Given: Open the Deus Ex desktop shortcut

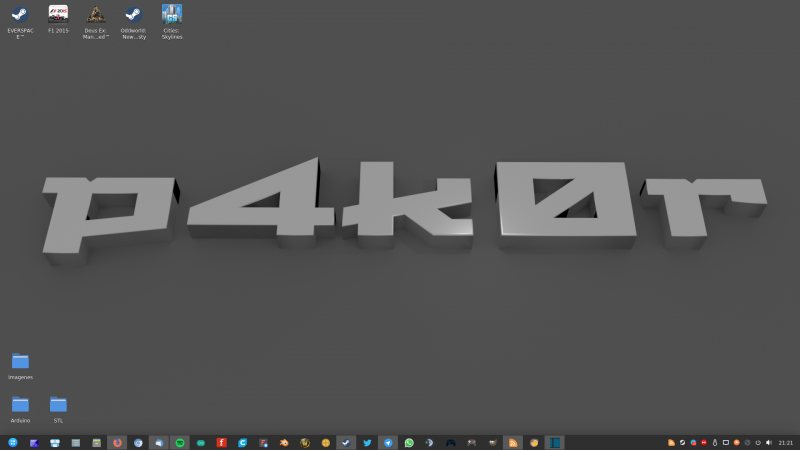Looking at the screenshot, I should [96, 15].
